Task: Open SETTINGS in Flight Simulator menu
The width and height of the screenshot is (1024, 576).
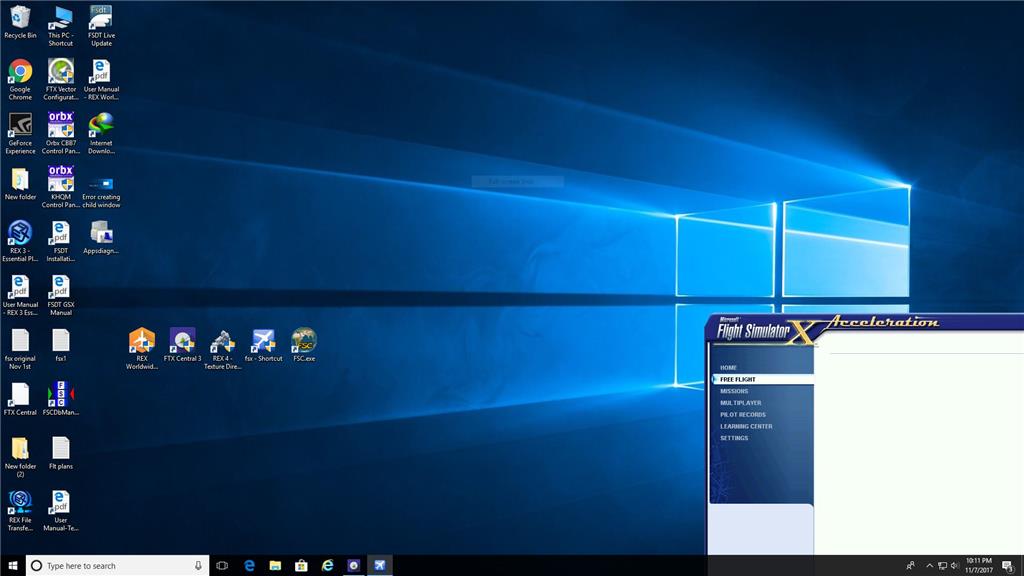Action: 734,438
